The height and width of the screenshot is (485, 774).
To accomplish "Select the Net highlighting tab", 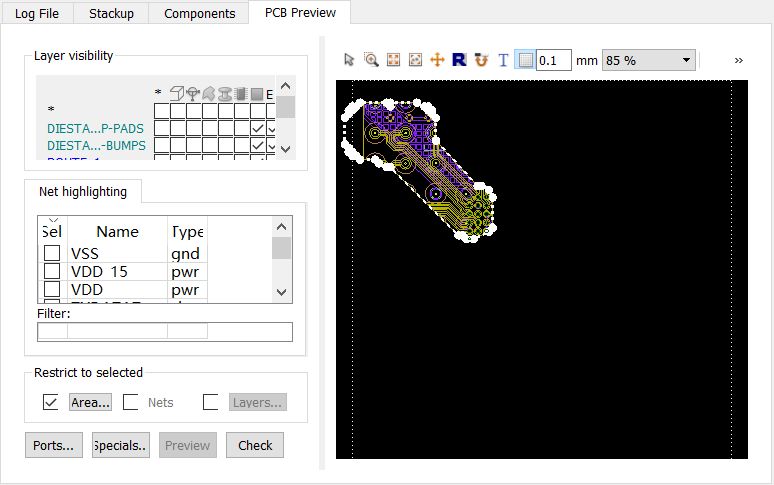I will [83, 191].
